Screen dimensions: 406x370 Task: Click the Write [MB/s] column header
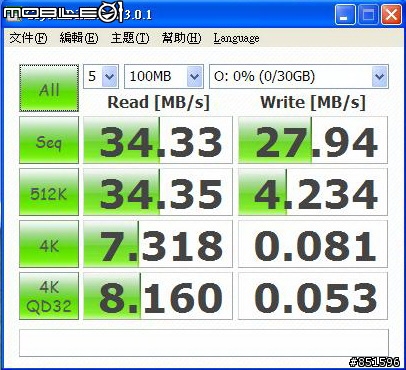tap(313, 103)
